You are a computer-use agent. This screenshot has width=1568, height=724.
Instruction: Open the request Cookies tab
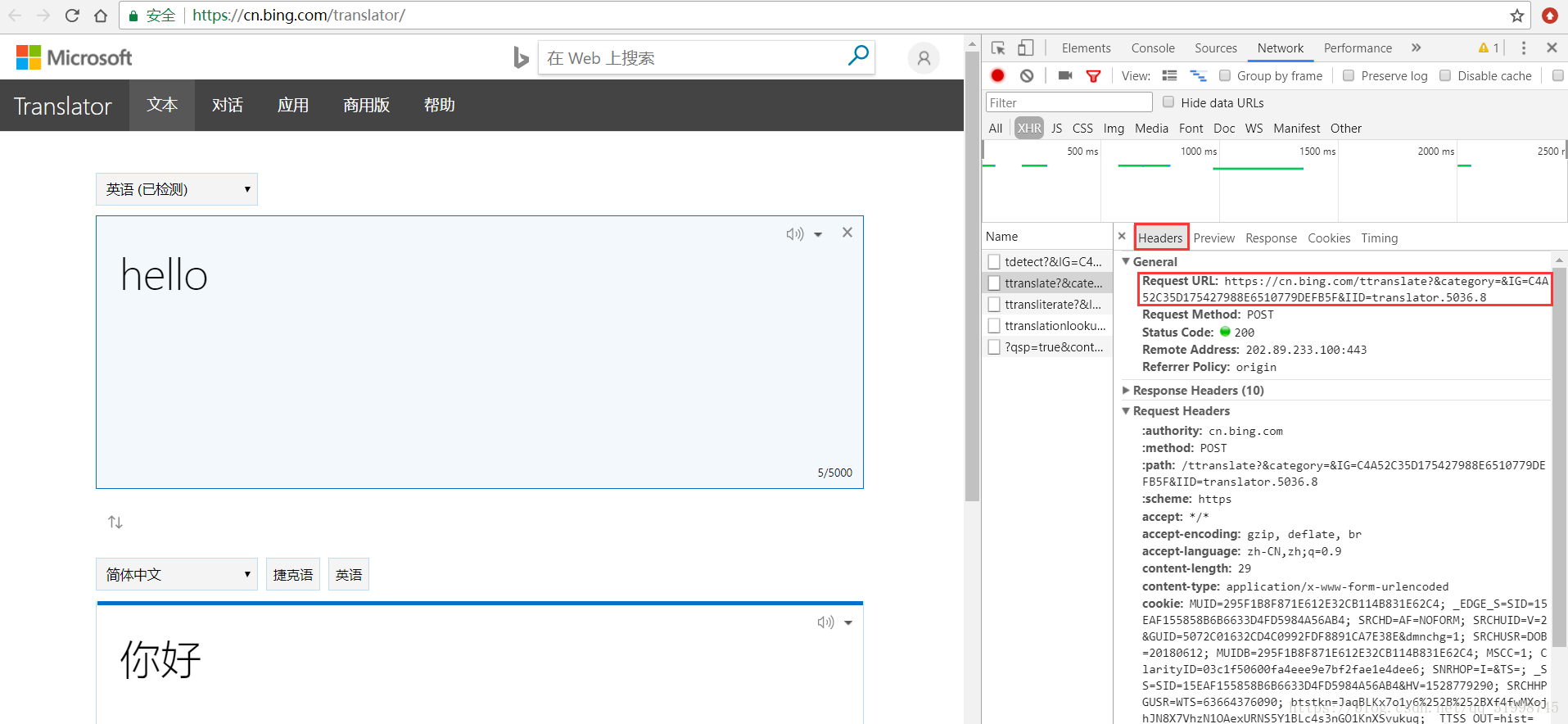(1329, 238)
